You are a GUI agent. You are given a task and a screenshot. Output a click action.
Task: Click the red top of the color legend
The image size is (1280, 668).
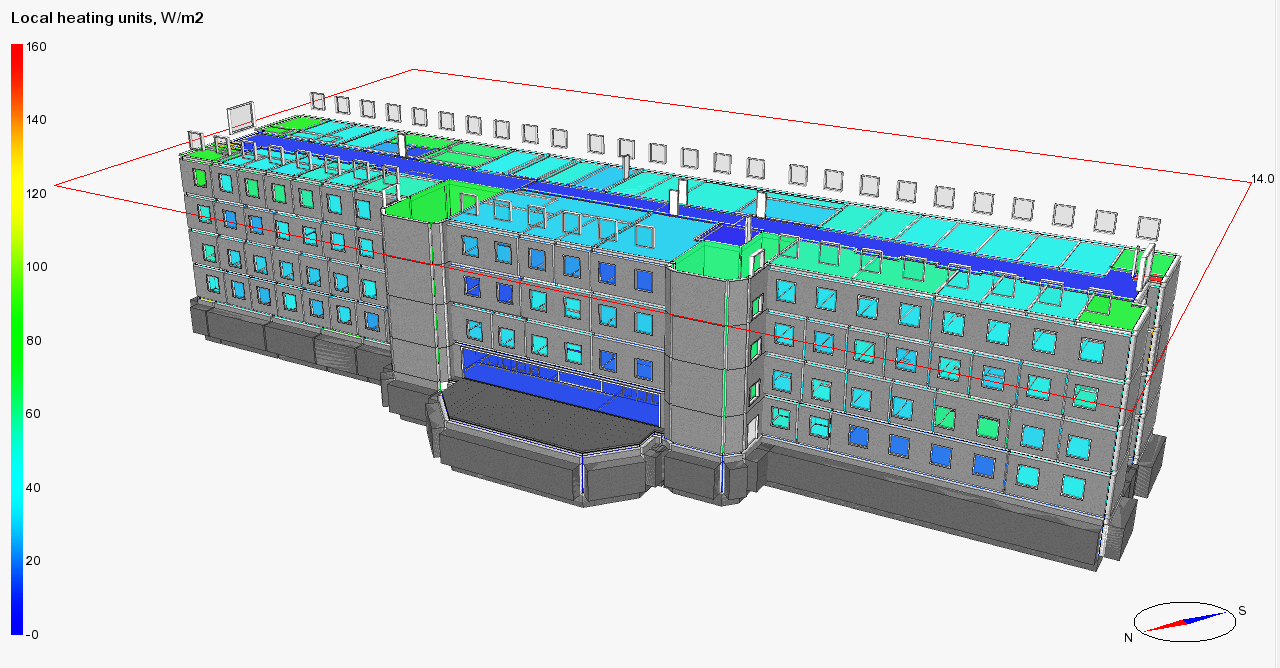pos(16,52)
